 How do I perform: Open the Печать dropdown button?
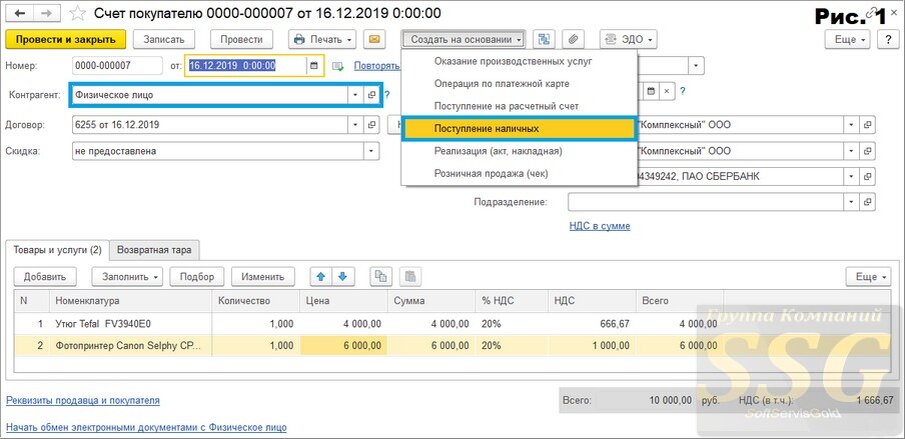tap(323, 39)
